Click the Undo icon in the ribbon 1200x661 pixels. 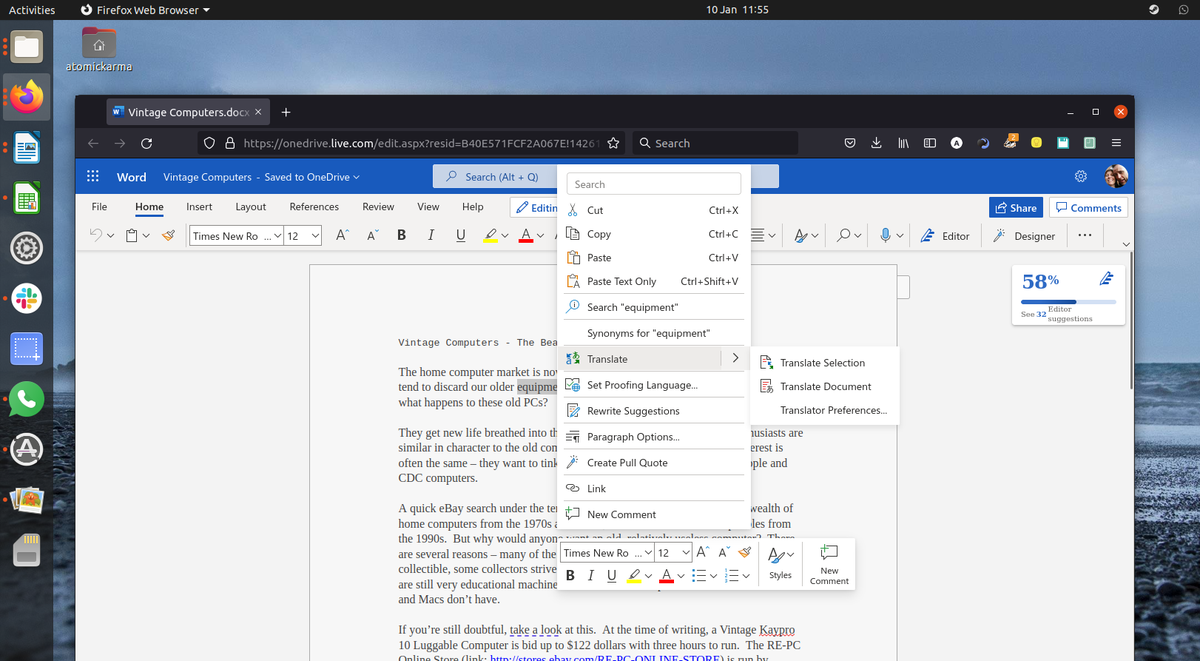[95, 235]
